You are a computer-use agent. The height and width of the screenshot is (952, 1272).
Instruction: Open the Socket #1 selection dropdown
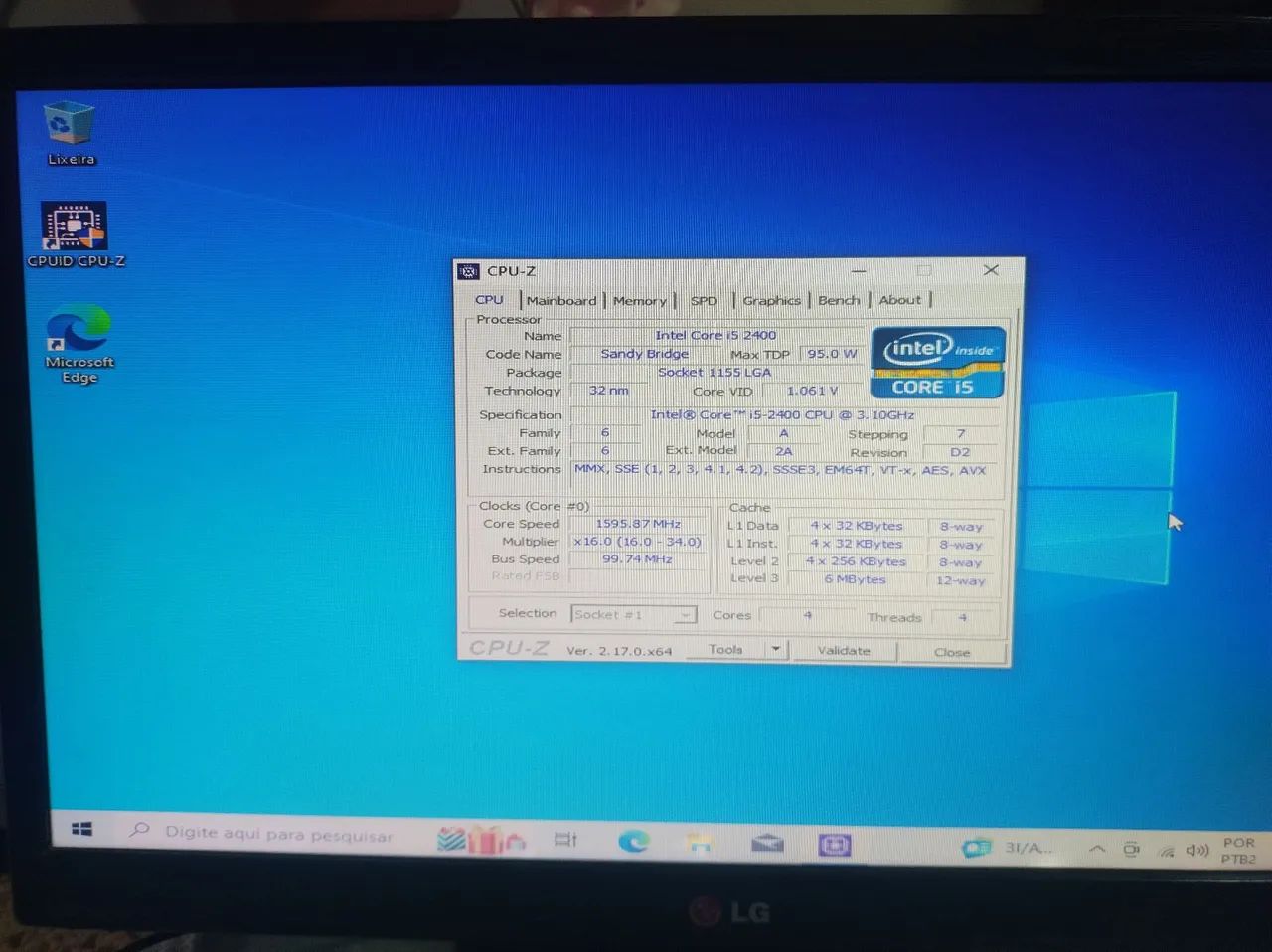point(684,614)
